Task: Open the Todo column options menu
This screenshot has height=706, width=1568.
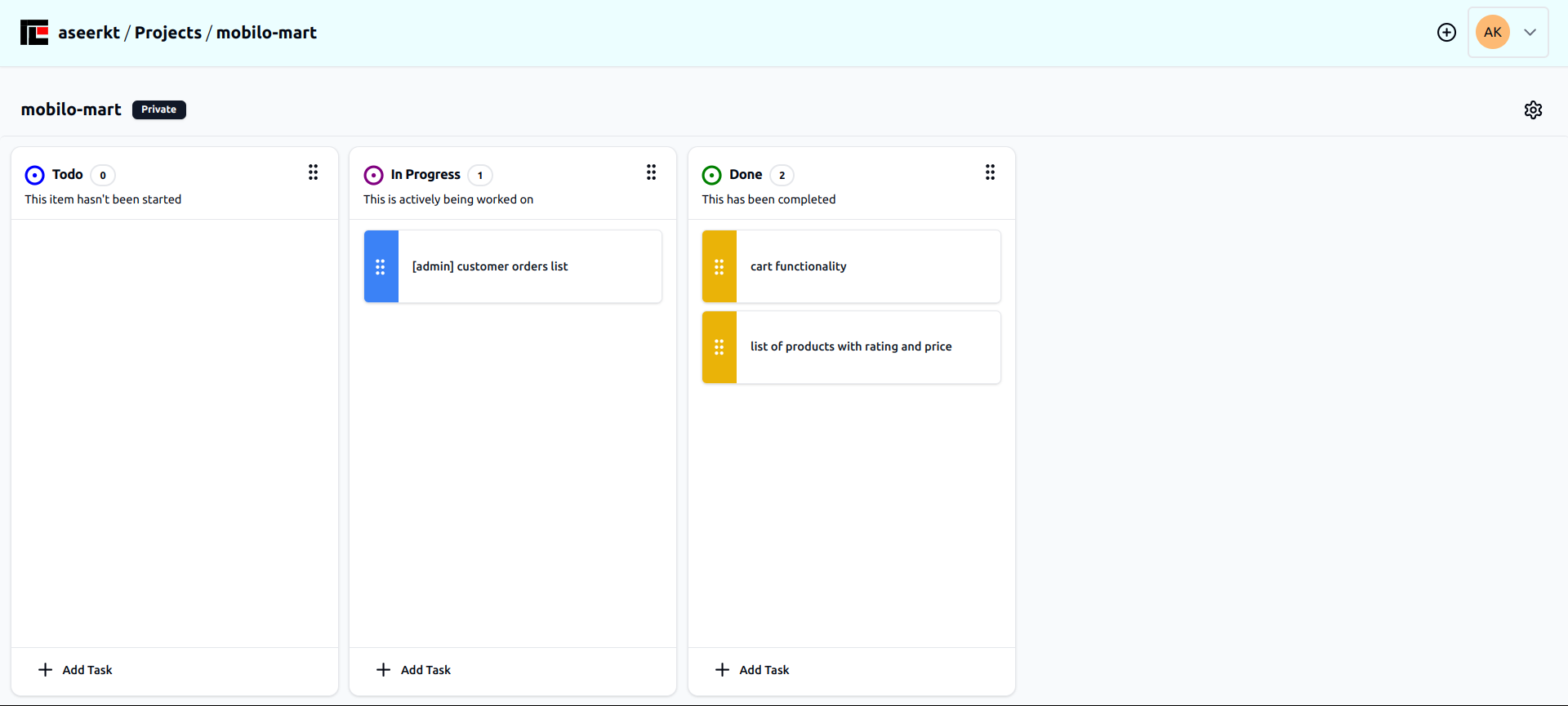Action: pyautogui.click(x=313, y=172)
